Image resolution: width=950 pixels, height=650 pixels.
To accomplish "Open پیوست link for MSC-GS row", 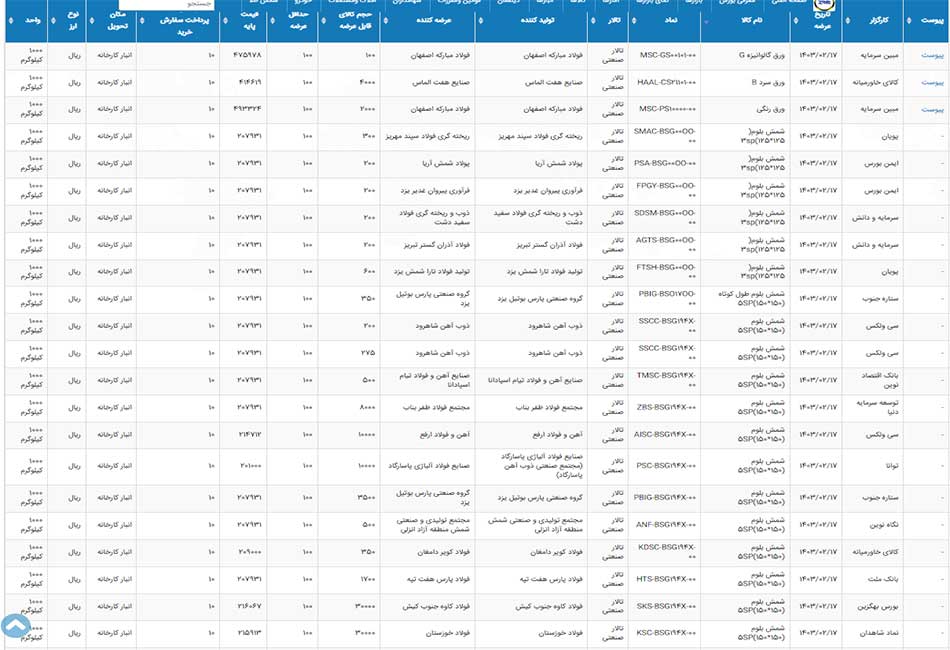I will pos(932,55).
